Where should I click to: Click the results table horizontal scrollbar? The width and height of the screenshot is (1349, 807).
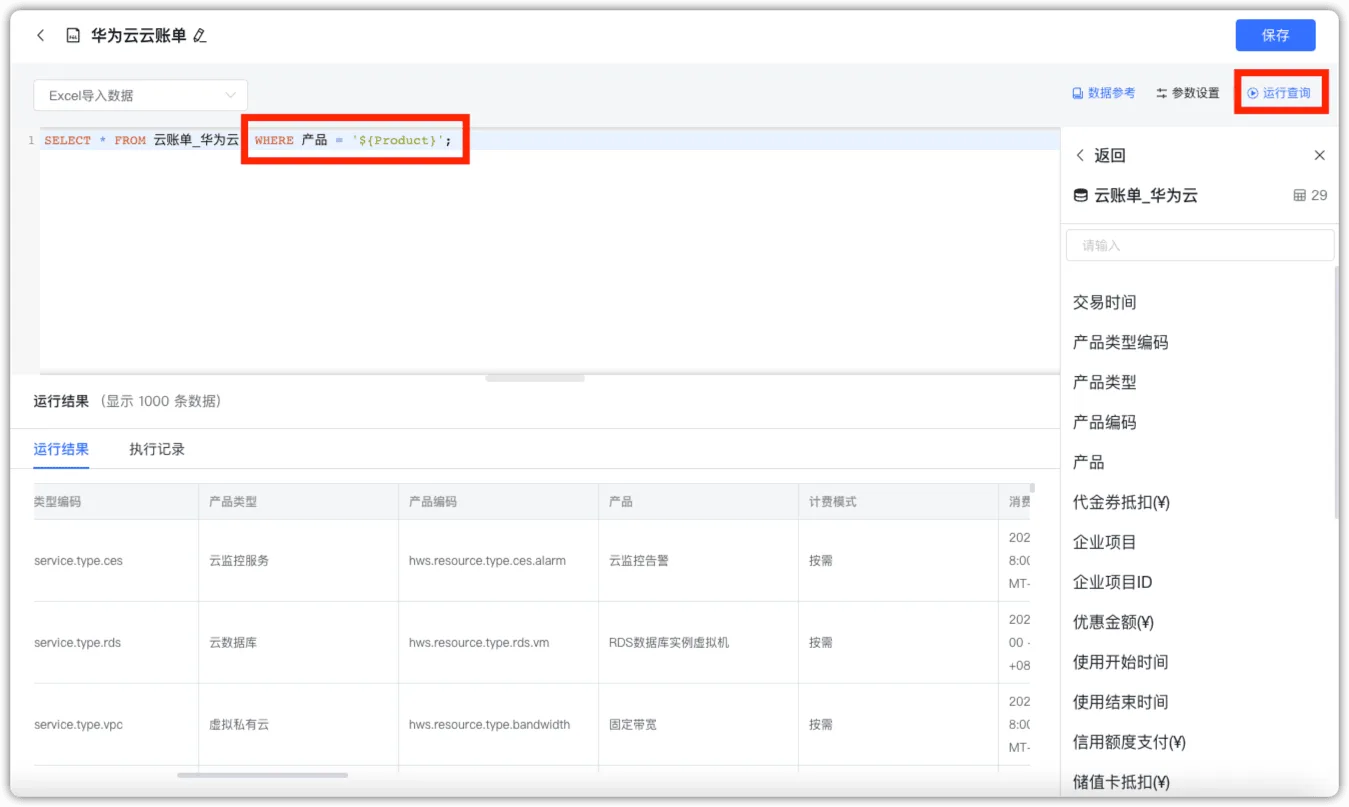(262, 775)
